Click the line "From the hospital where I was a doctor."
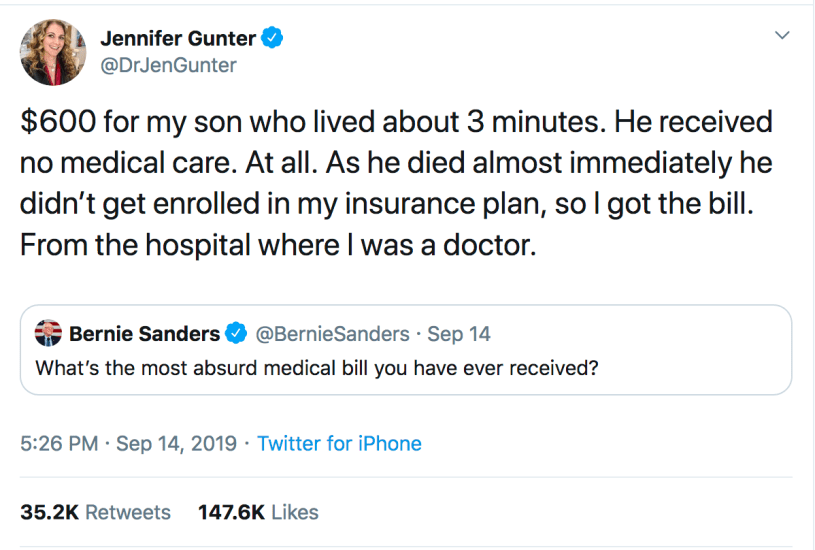 (x=278, y=246)
